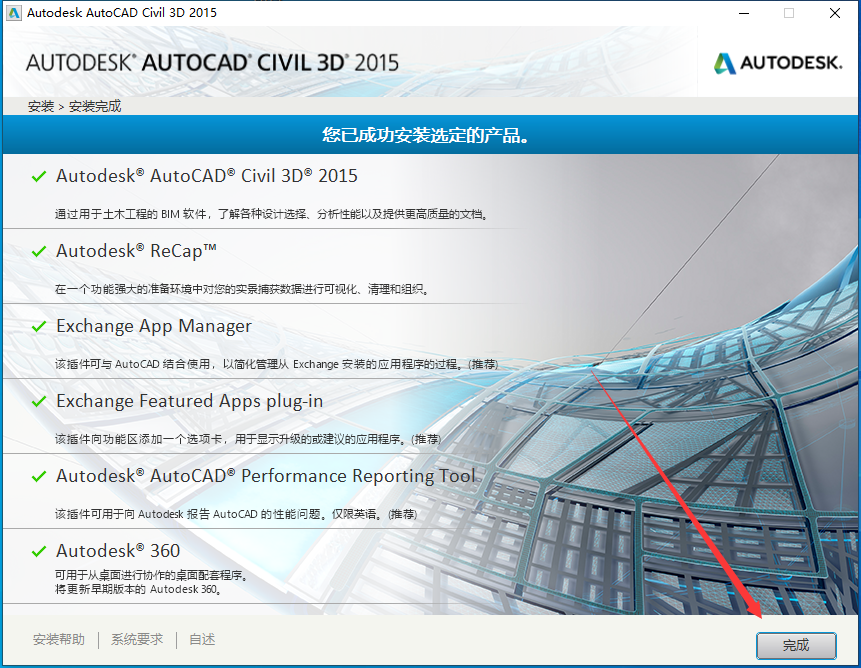The height and width of the screenshot is (668, 861).
Task: Click the 安装 breadcrumb text
Action: click(x=41, y=106)
